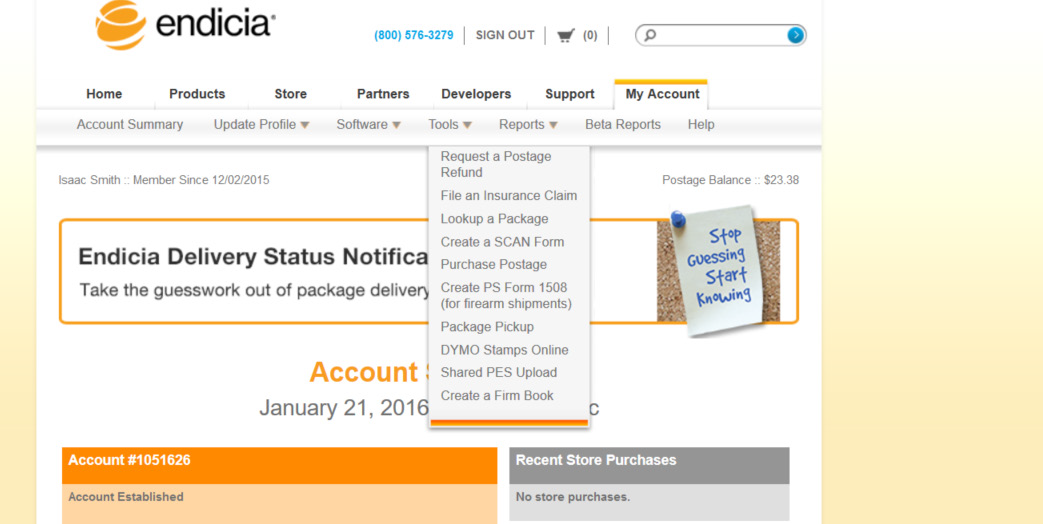The height and width of the screenshot is (524, 1043).
Task: Open the shopping cart icon
Action: click(x=565, y=35)
